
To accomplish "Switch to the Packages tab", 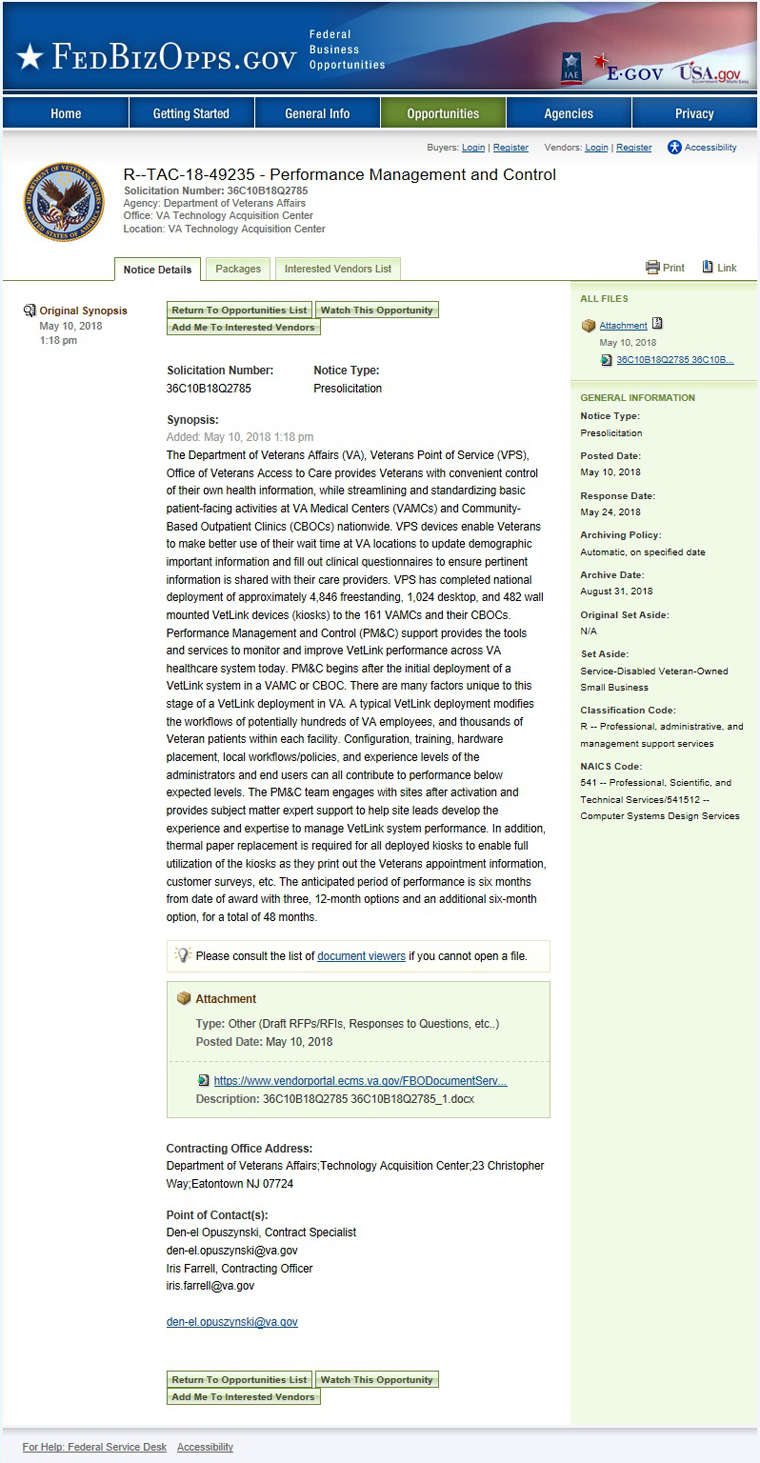I will click(x=238, y=269).
